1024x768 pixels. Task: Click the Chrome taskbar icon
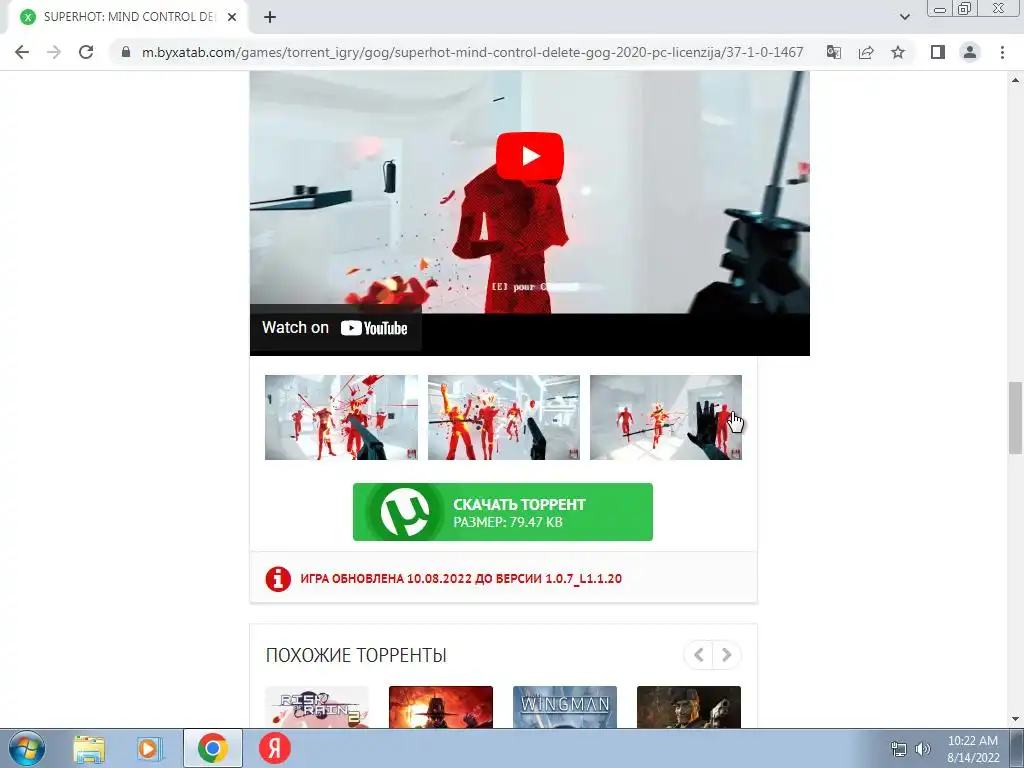[213, 748]
